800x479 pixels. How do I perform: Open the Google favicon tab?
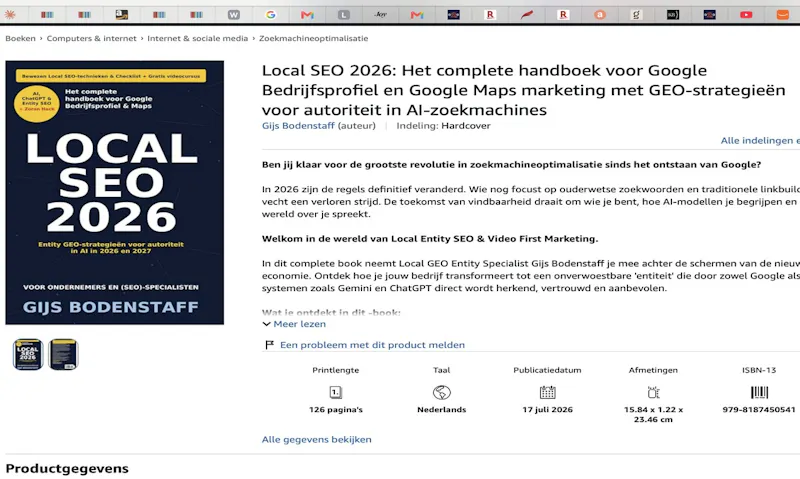(x=271, y=15)
